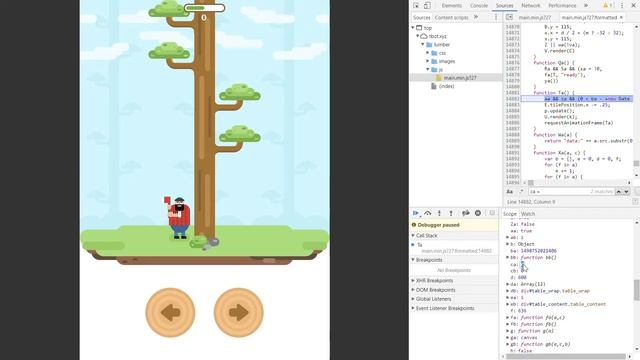Open the Sources navigator three-dot menu
Viewport: 640px width, 360px height.
[x=496, y=17]
